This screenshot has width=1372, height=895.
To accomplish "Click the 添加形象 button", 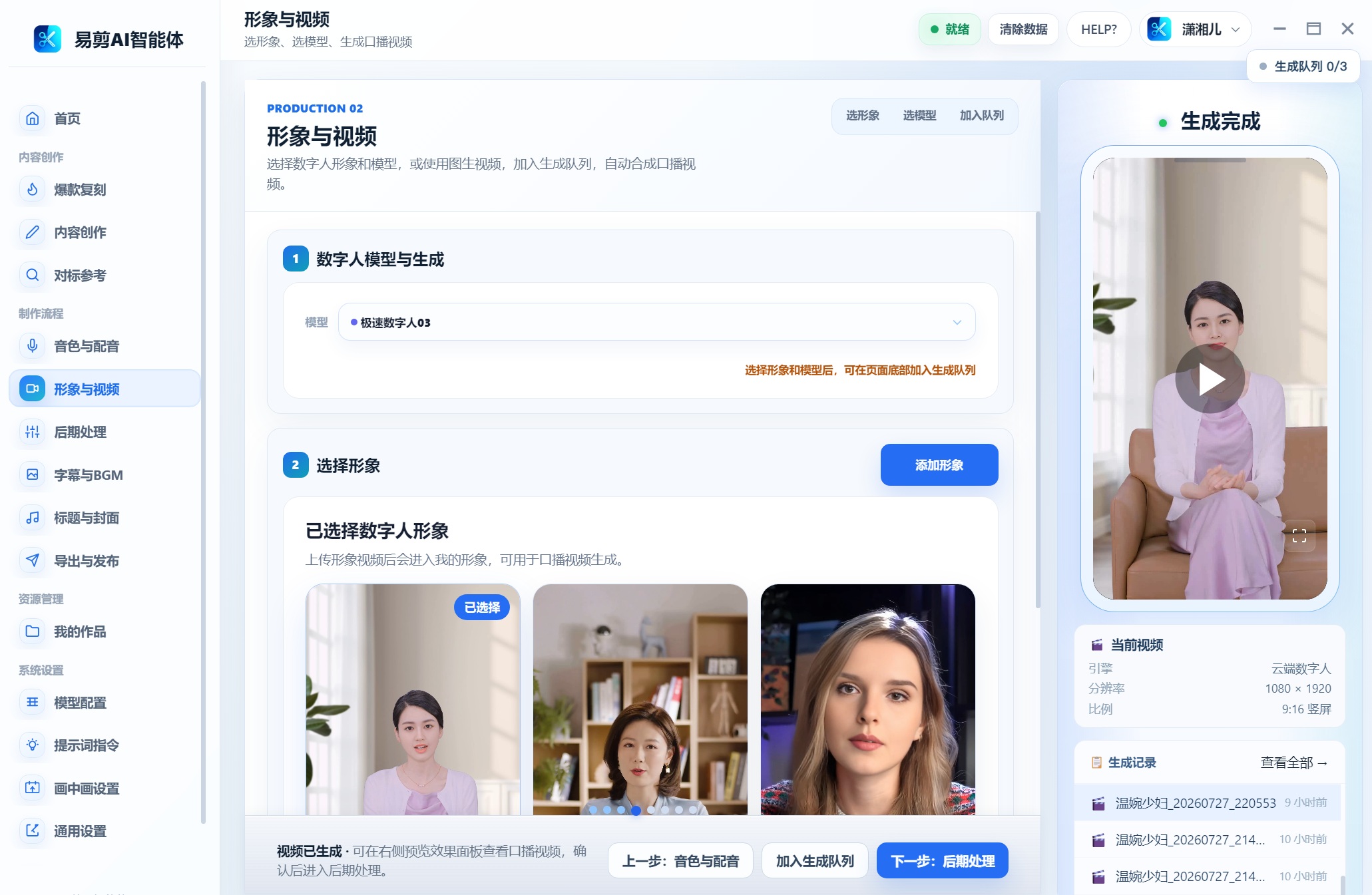I will click(x=939, y=464).
